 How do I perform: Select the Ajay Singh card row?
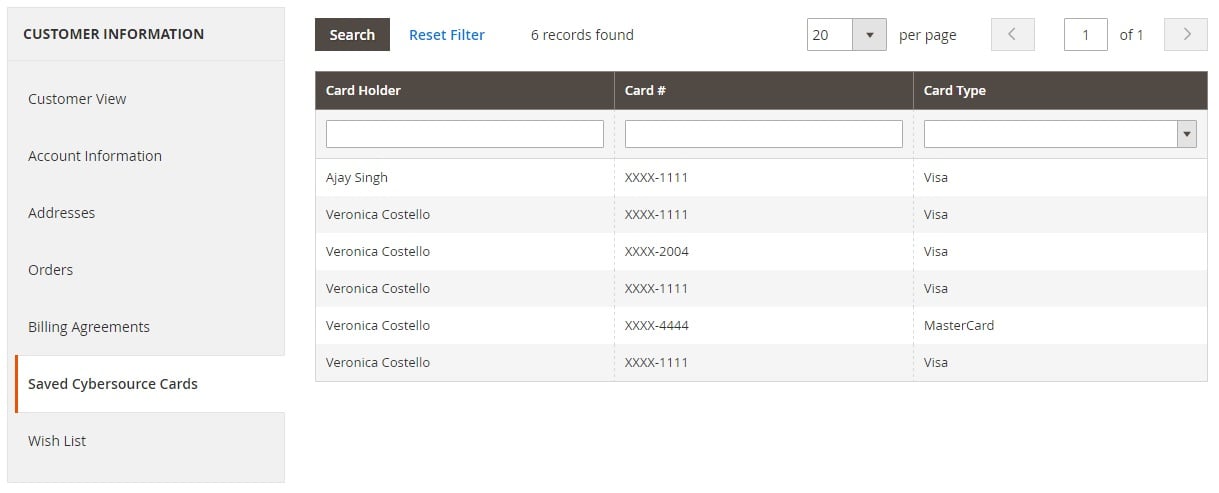(x=761, y=177)
